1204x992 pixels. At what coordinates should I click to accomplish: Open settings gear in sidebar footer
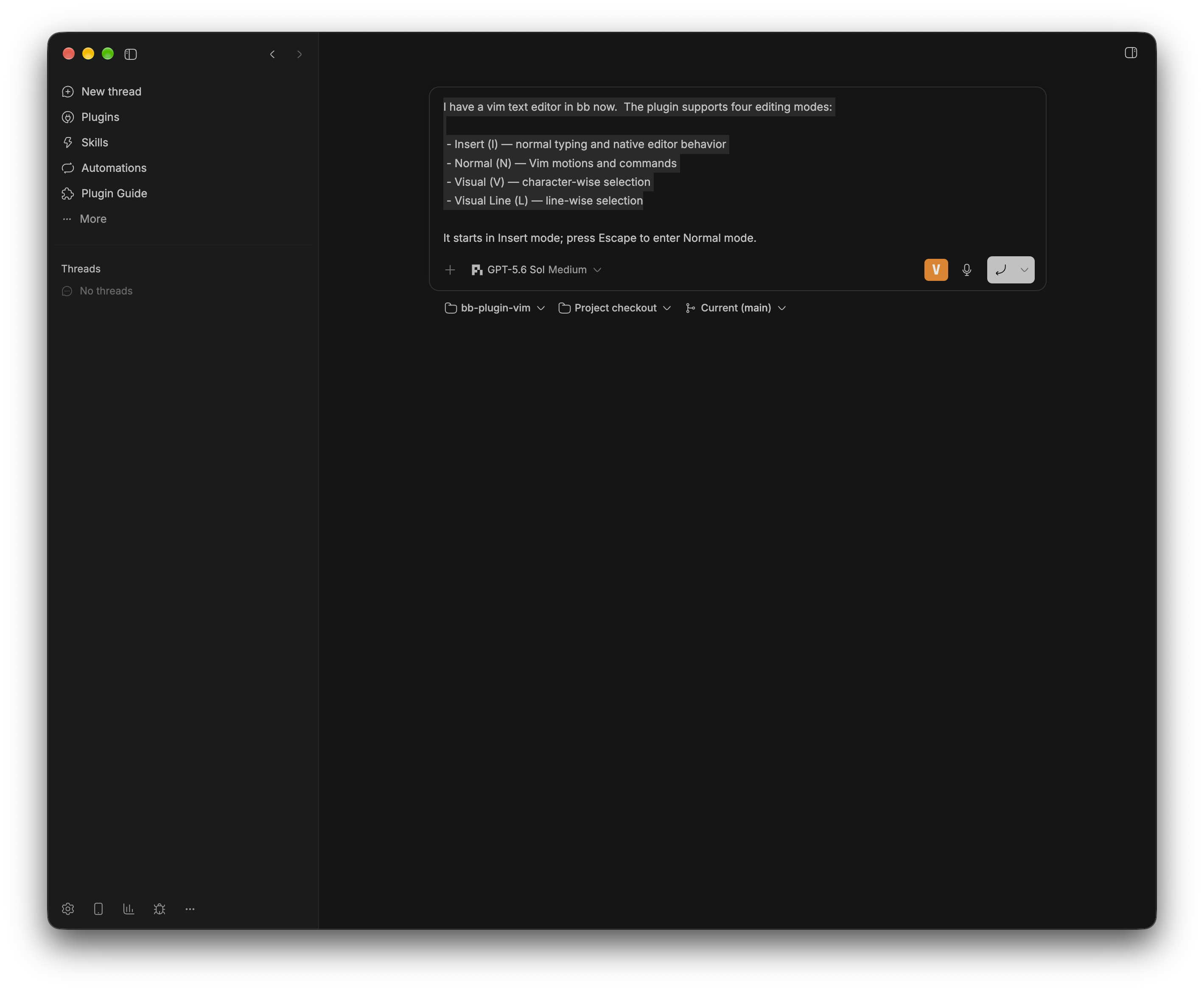click(x=68, y=908)
